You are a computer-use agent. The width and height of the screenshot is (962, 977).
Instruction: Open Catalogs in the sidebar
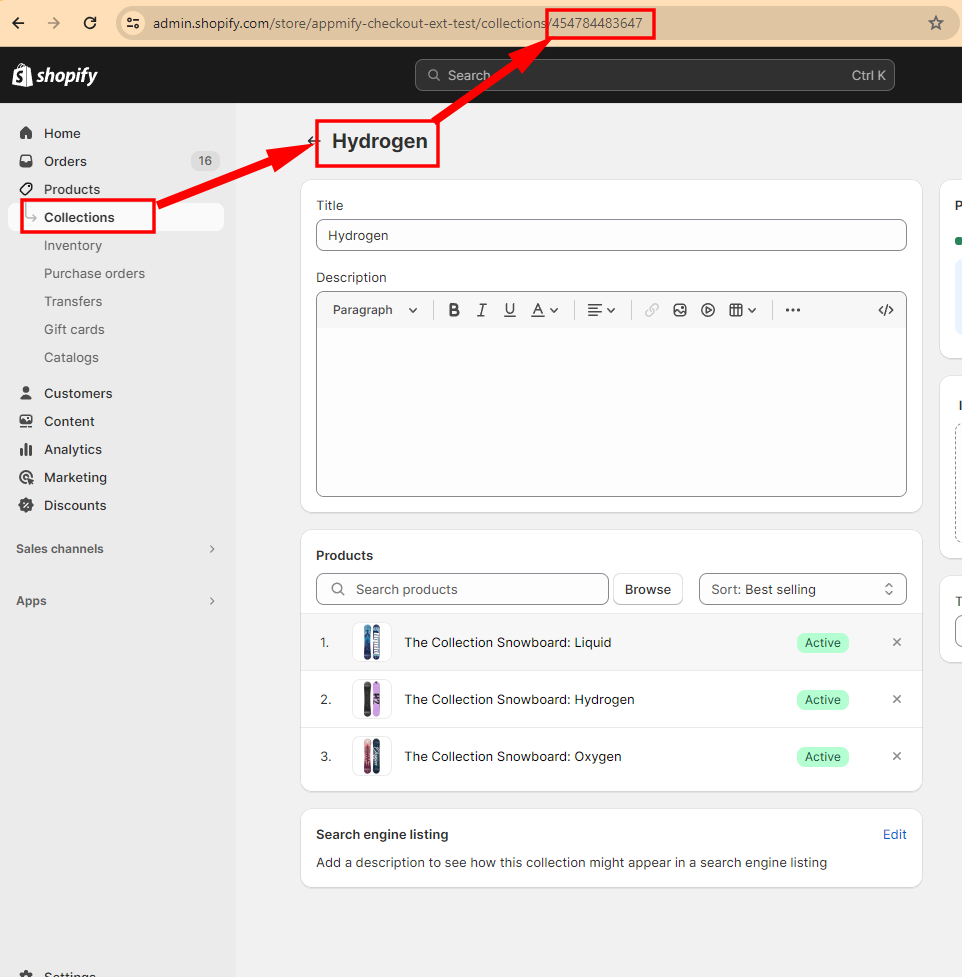point(71,358)
